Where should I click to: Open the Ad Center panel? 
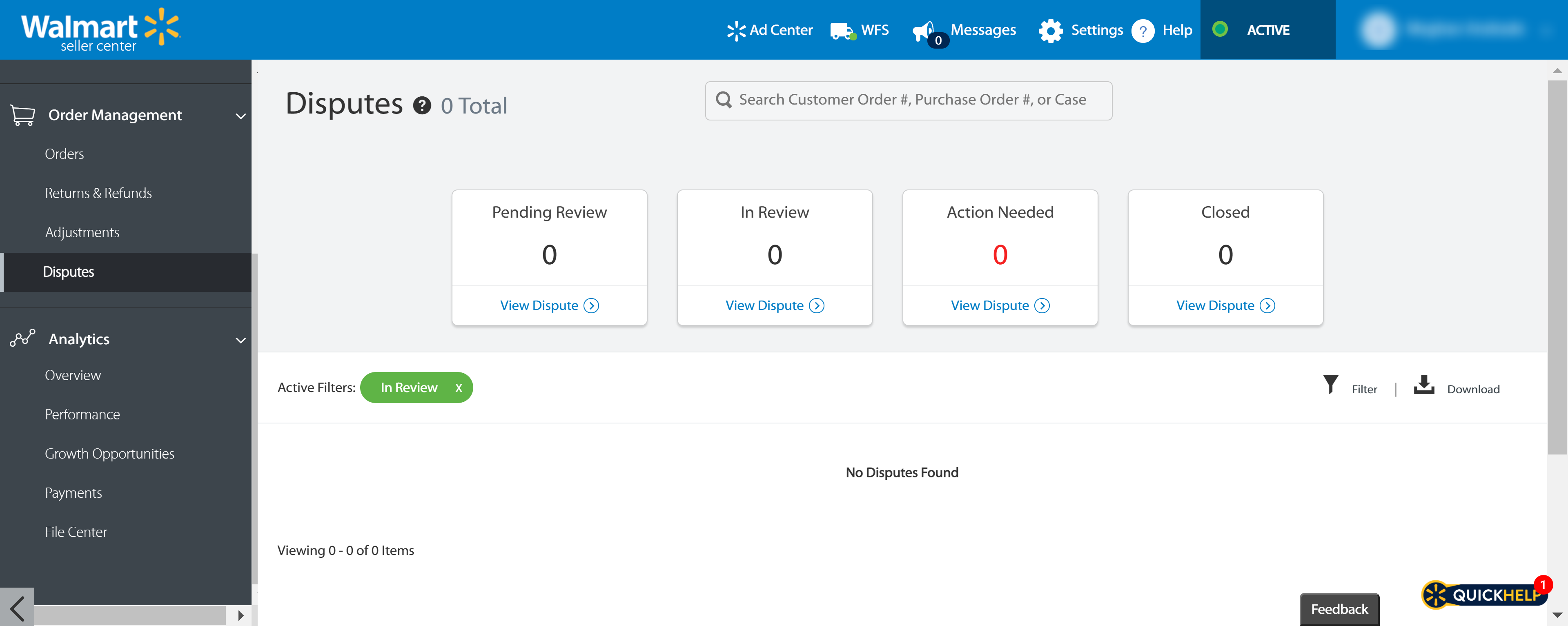(x=770, y=30)
